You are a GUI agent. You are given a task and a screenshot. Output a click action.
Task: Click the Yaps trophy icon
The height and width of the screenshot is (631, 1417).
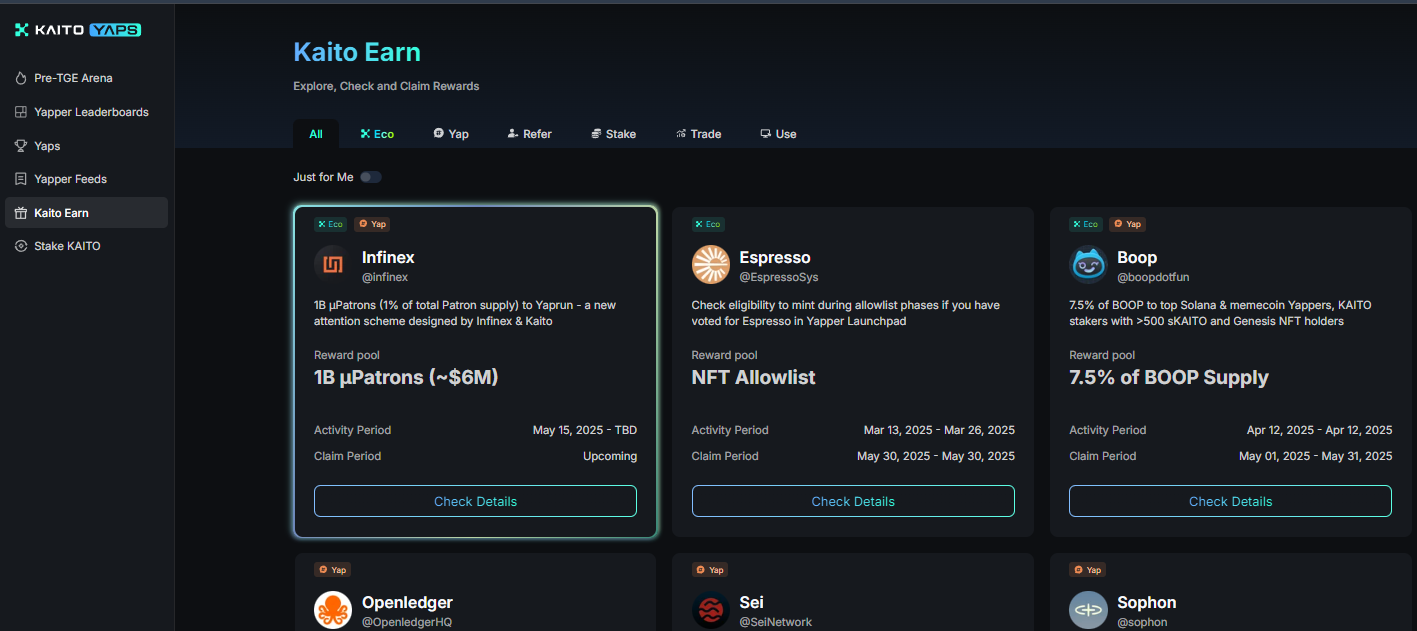click(x=21, y=146)
